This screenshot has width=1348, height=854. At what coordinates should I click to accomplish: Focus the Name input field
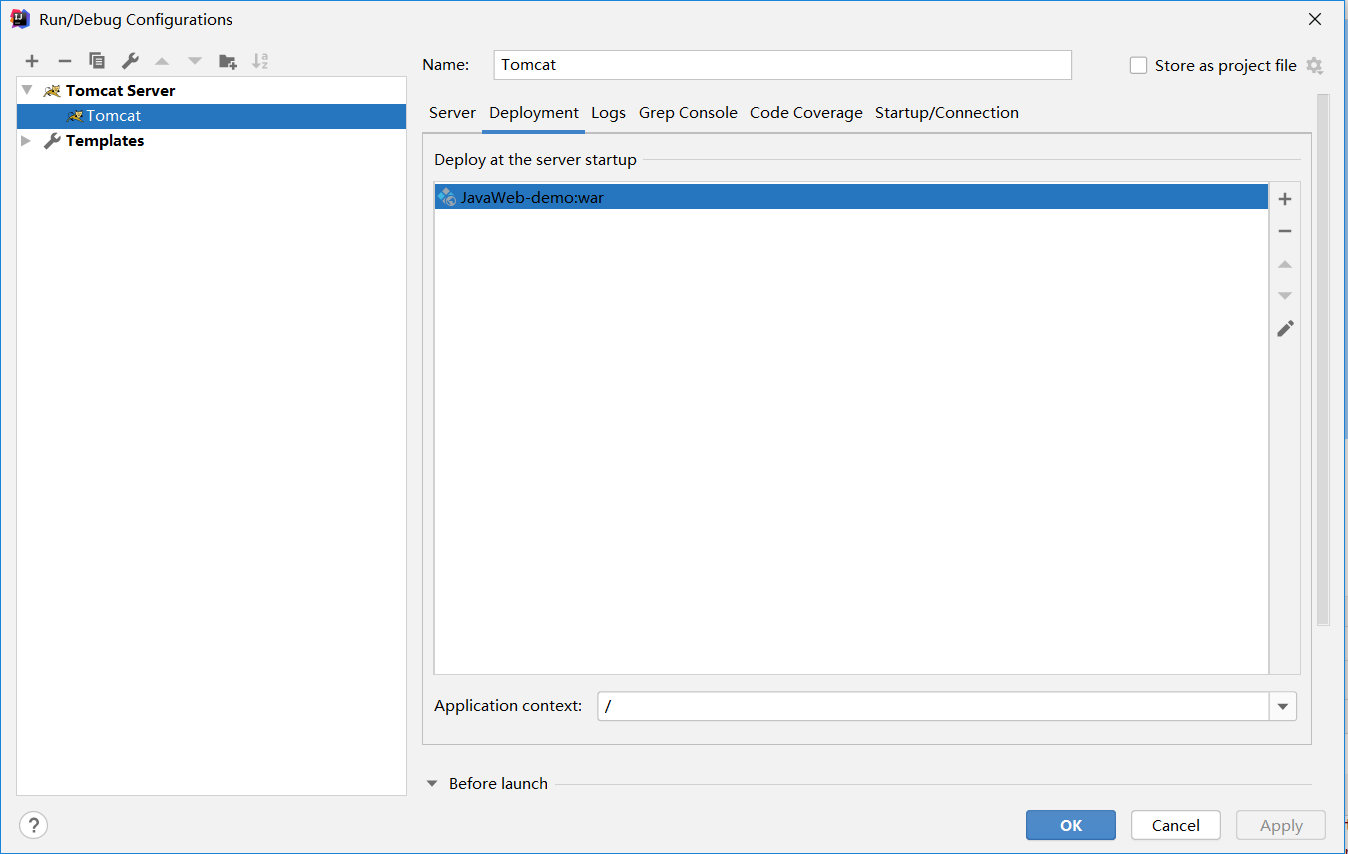pyautogui.click(x=783, y=65)
